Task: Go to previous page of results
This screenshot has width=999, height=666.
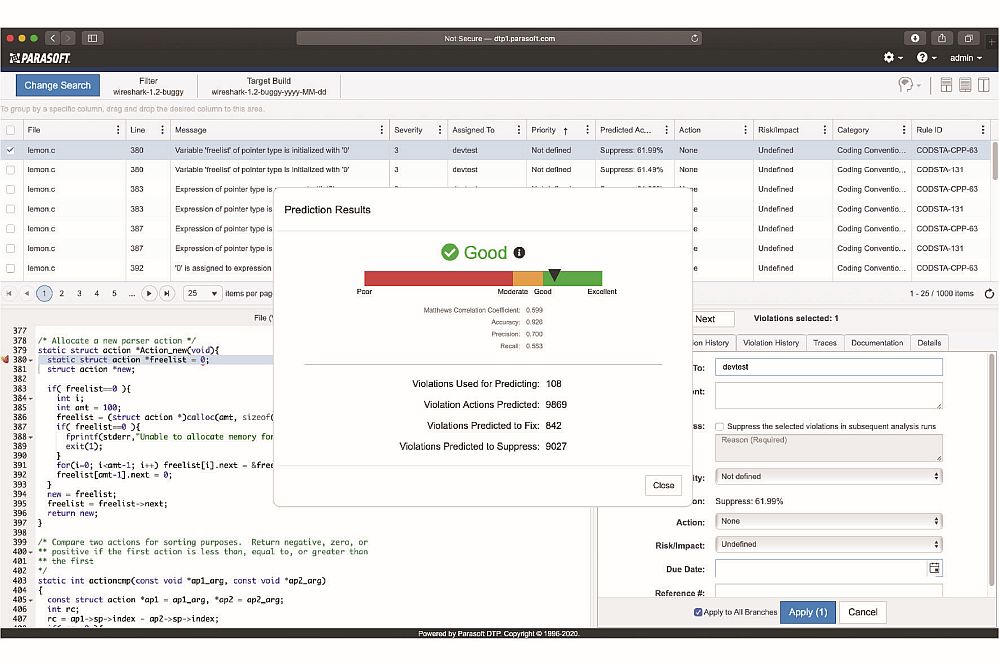Action: click(27, 293)
